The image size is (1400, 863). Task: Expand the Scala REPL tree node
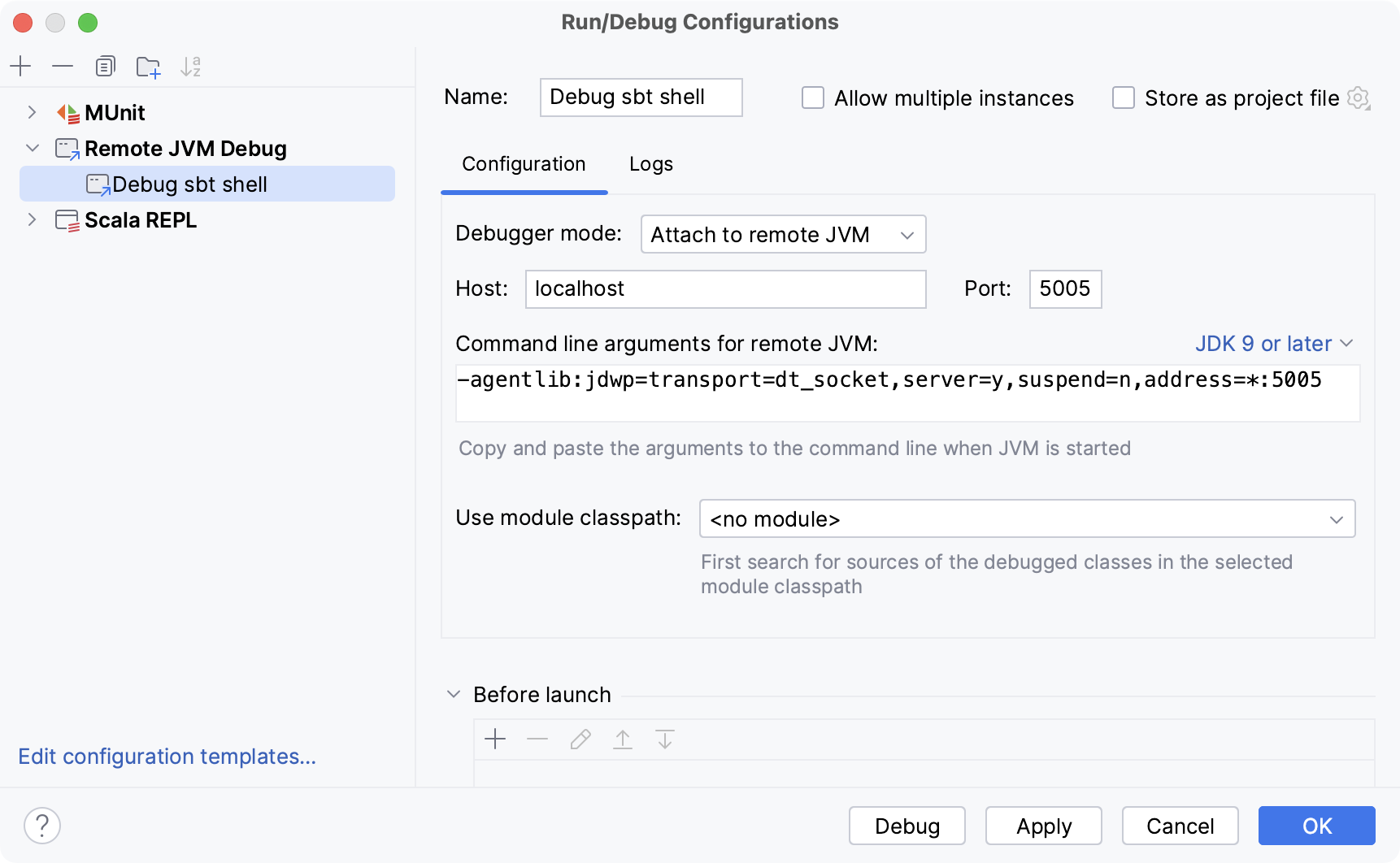[33, 219]
